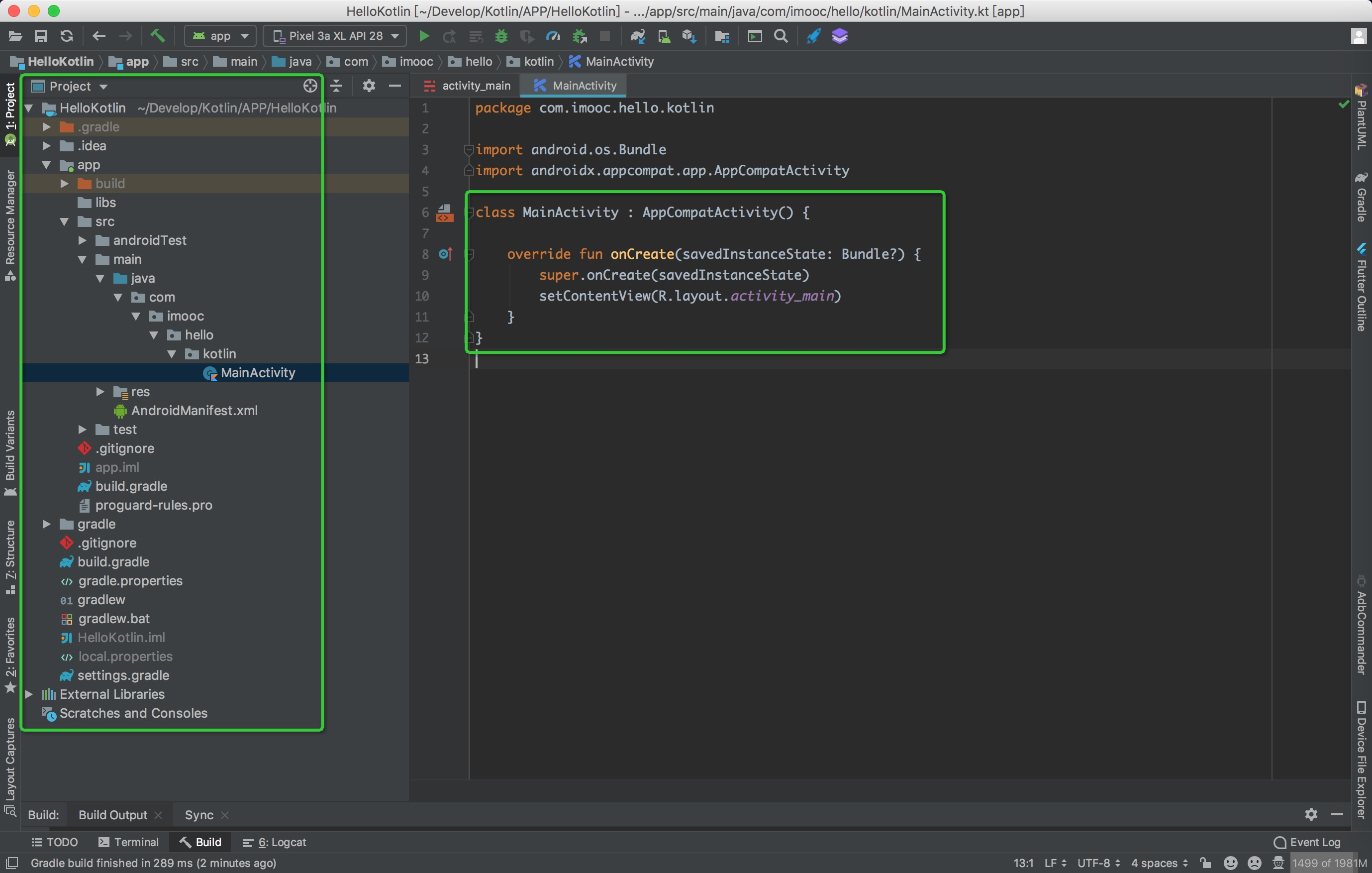Collapse the app module

coord(47,165)
